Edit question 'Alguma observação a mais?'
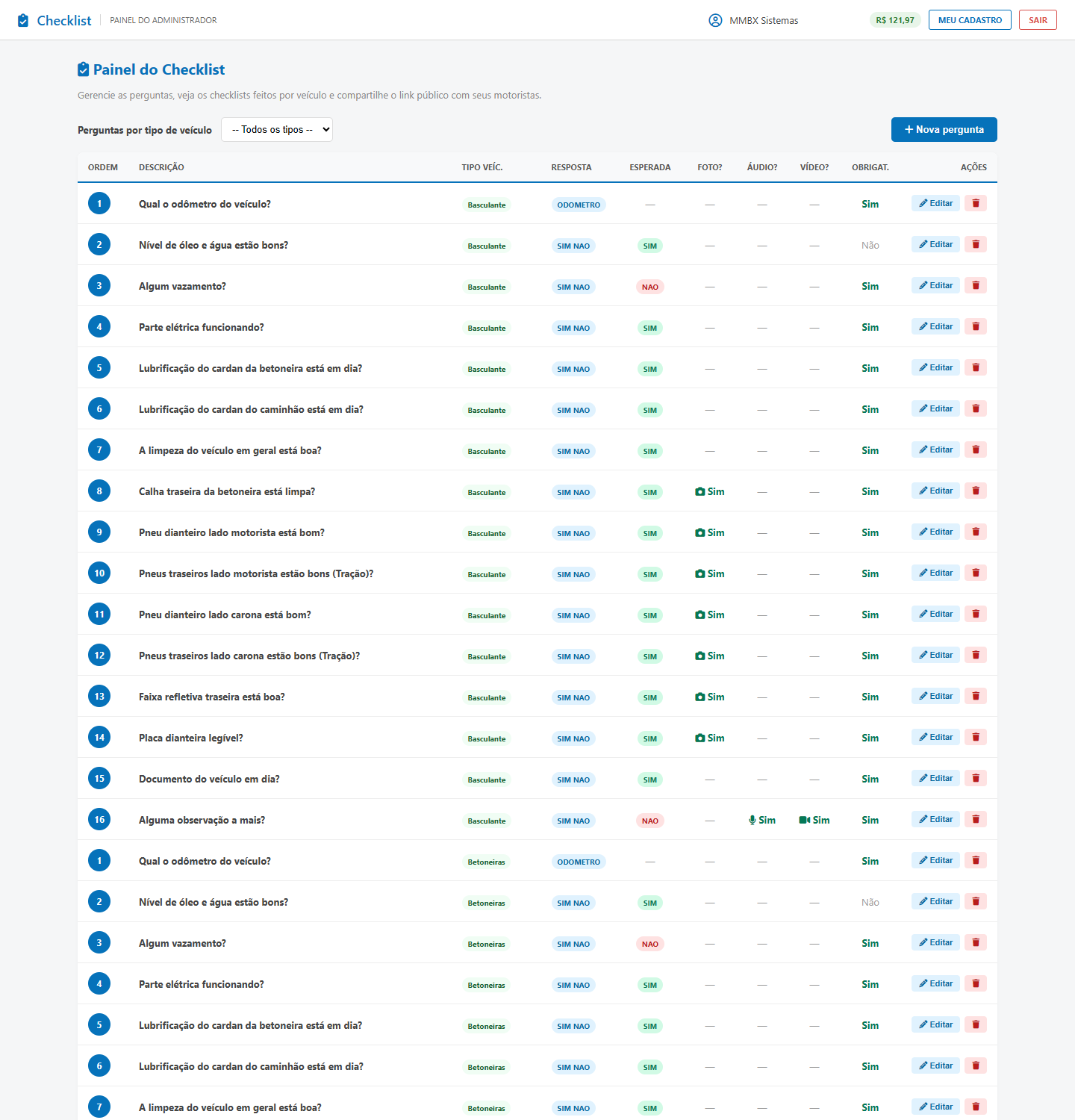 pos(936,819)
